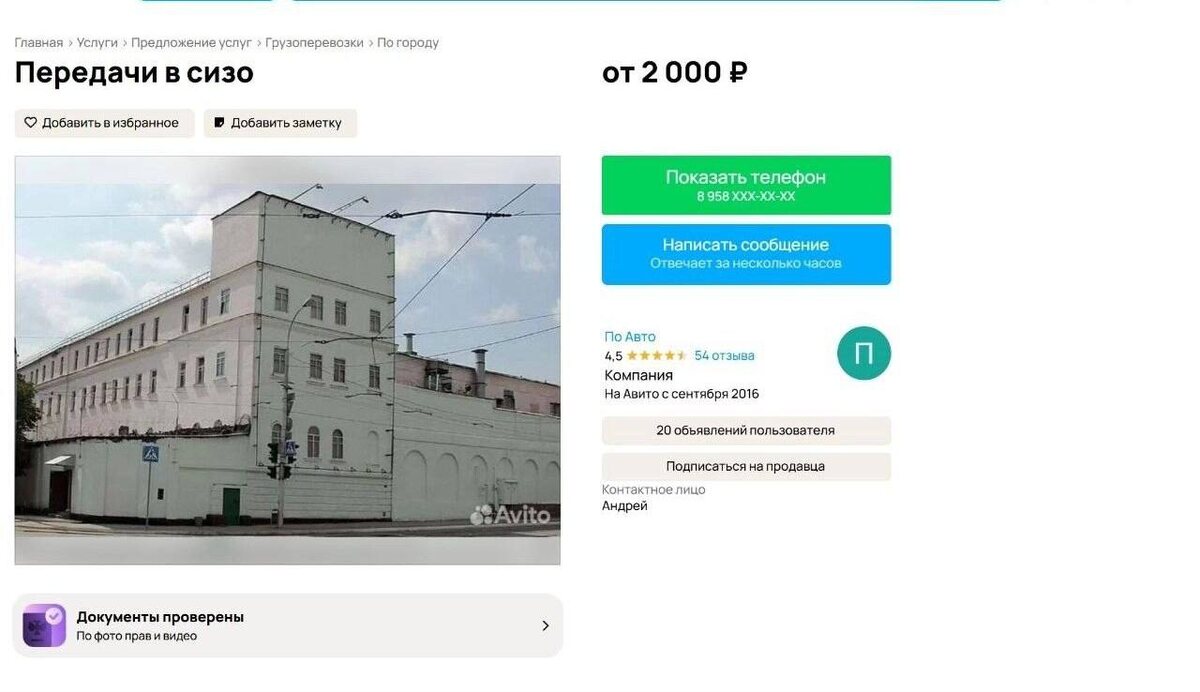Click the purple verified documents badge icon

tap(44, 625)
